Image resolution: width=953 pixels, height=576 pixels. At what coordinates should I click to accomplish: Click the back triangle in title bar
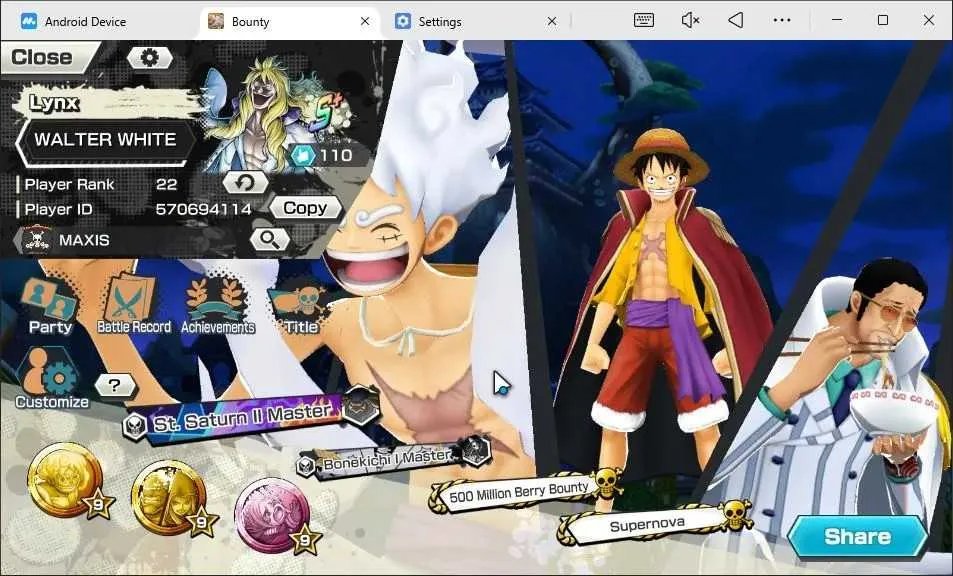click(736, 20)
